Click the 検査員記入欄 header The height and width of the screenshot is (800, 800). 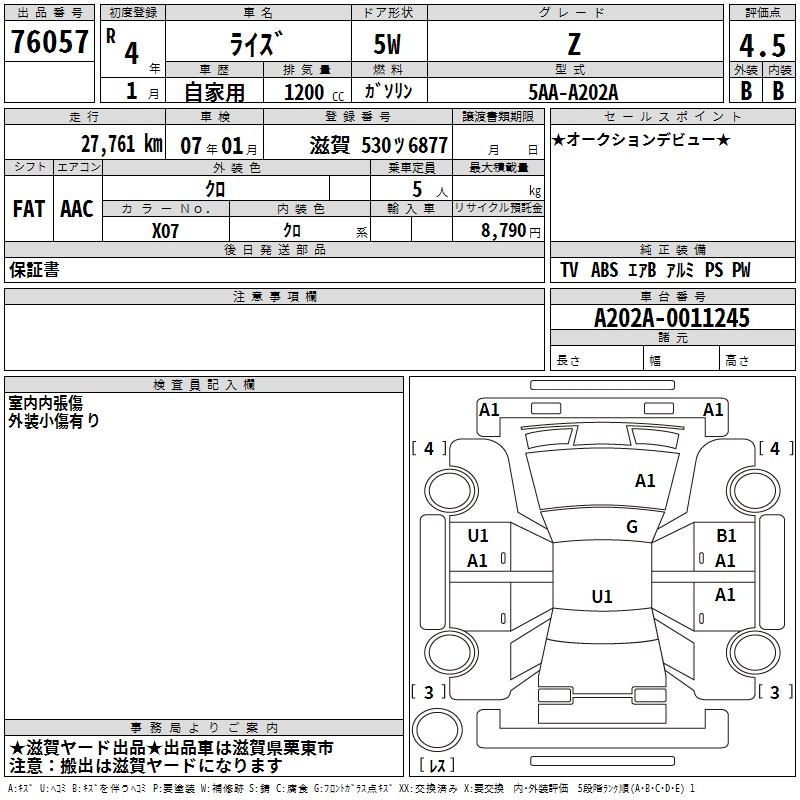(x=204, y=385)
